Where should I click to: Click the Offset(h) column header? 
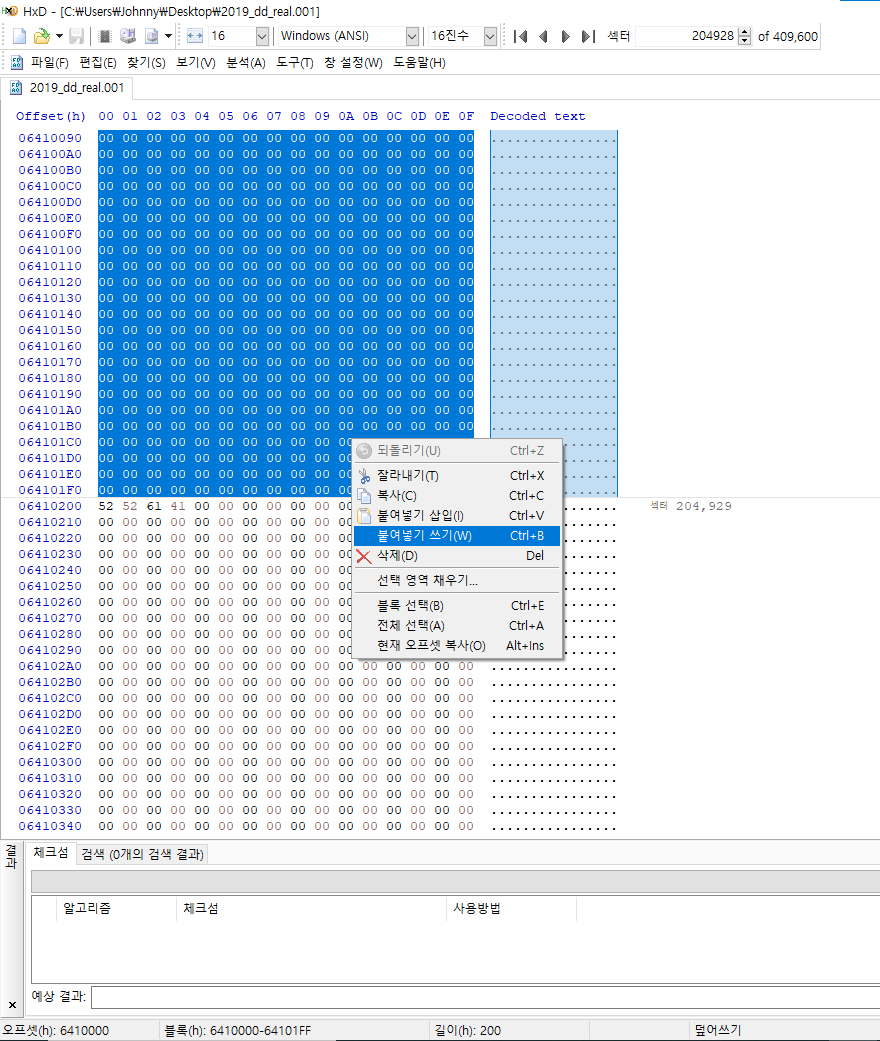[x=51, y=116]
